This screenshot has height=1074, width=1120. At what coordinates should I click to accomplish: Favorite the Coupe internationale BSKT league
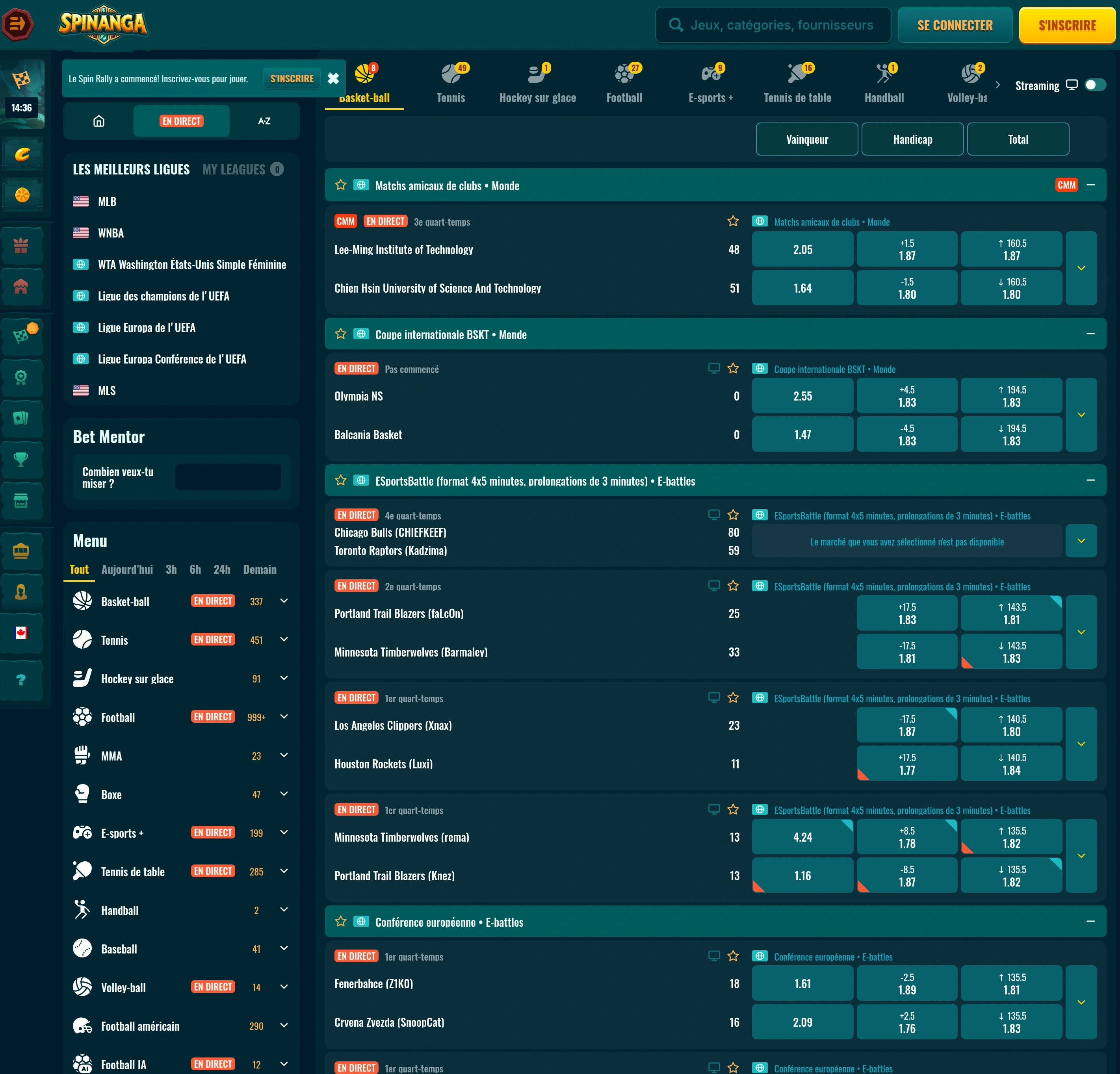[x=341, y=334]
